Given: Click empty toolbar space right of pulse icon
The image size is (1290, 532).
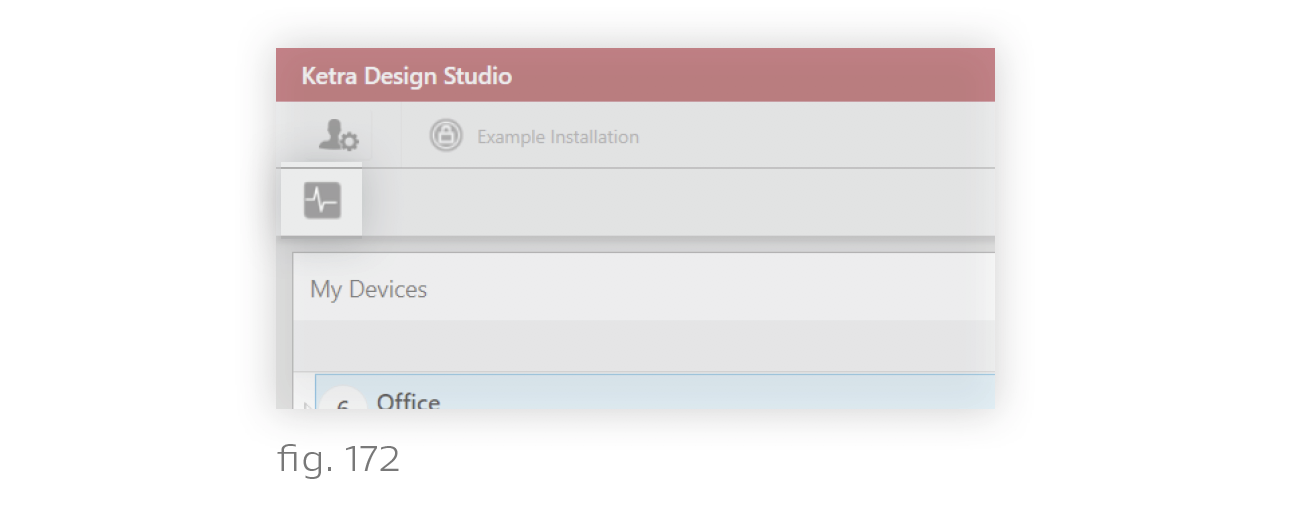Looking at the screenshot, I should (x=678, y=202).
